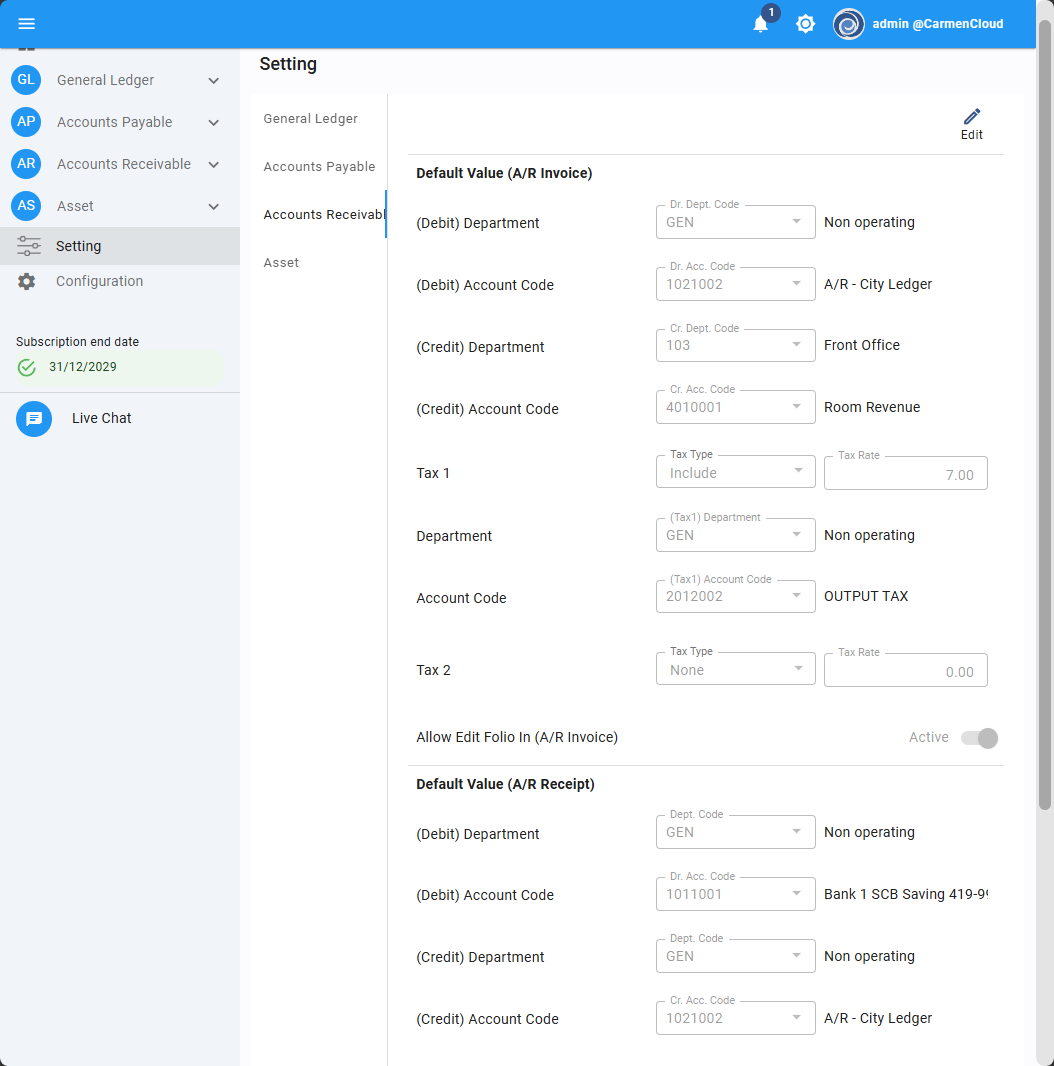Image resolution: width=1054 pixels, height=1066 pixels.
Task: Expand the Accounts Payable sidebar chevron
Action: coord(213,123)
